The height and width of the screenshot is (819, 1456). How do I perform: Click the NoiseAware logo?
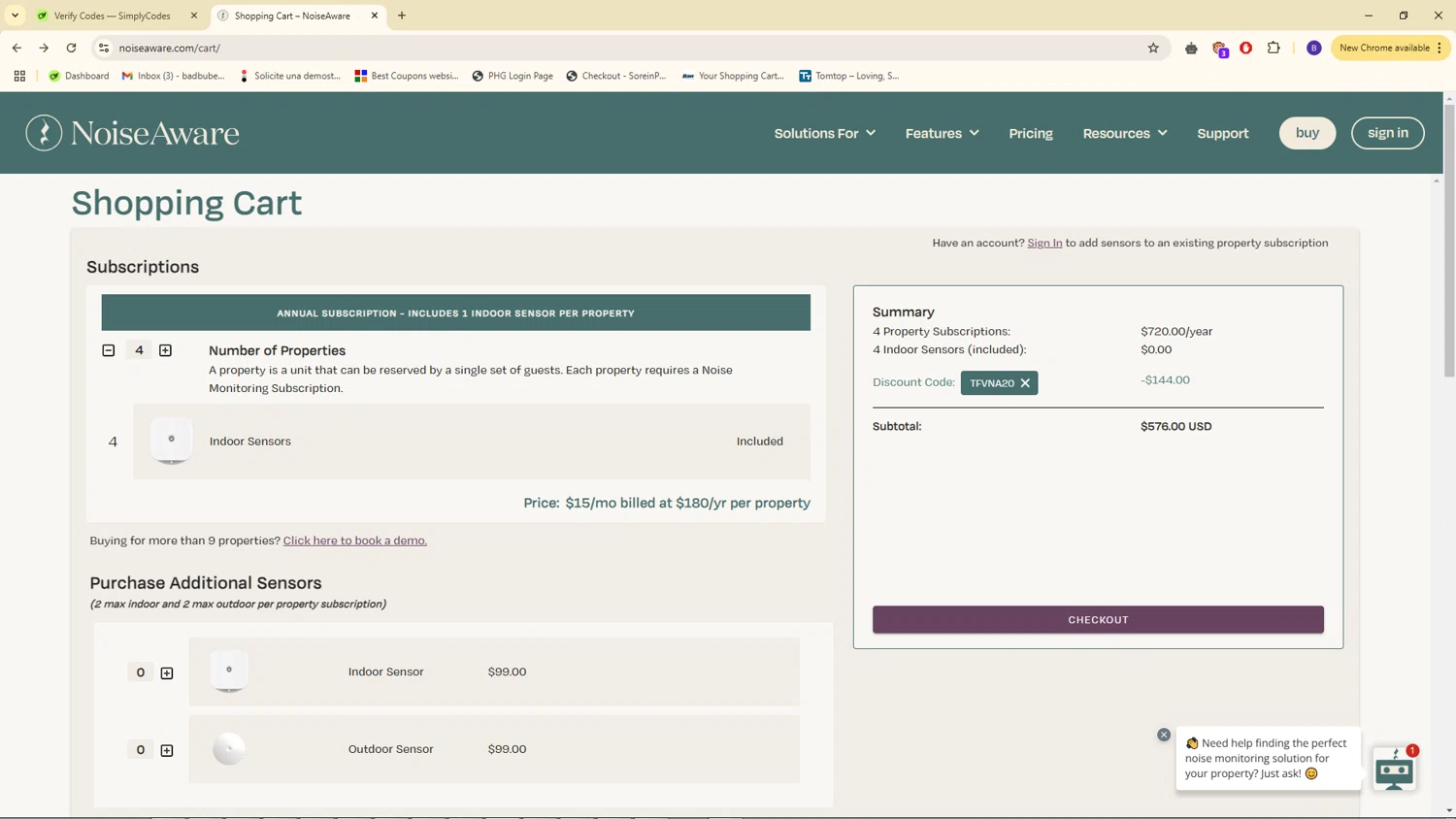tap(132, 133)
